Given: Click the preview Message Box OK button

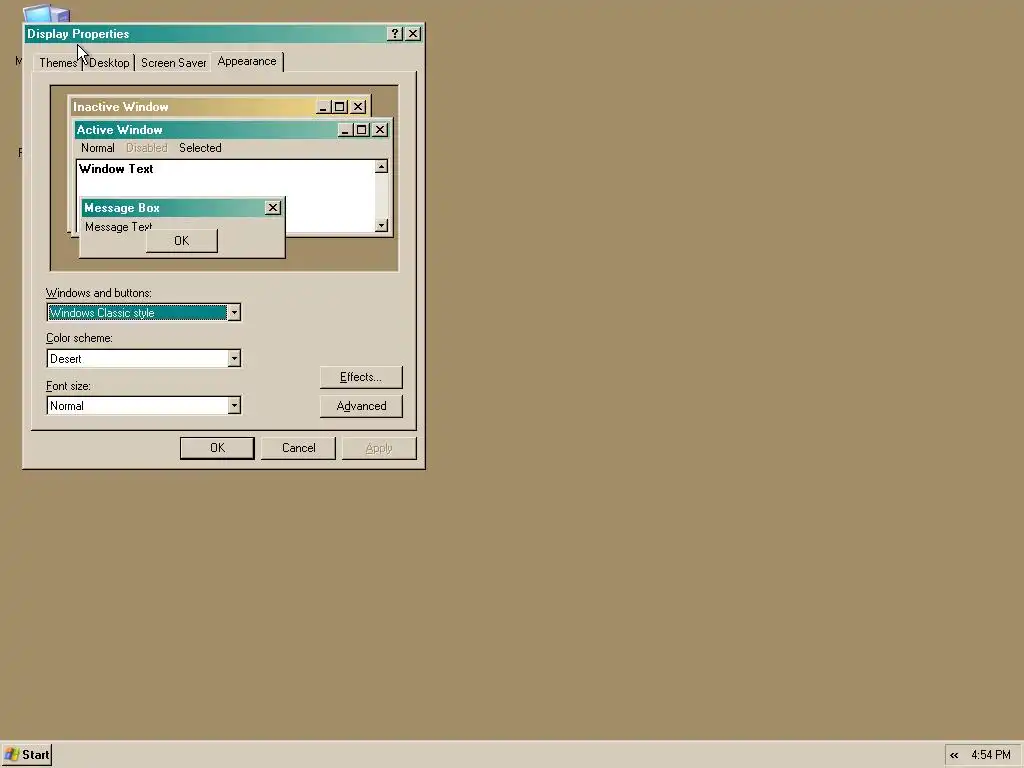Looking at the screenshot, I should click(x=182, y=241).
